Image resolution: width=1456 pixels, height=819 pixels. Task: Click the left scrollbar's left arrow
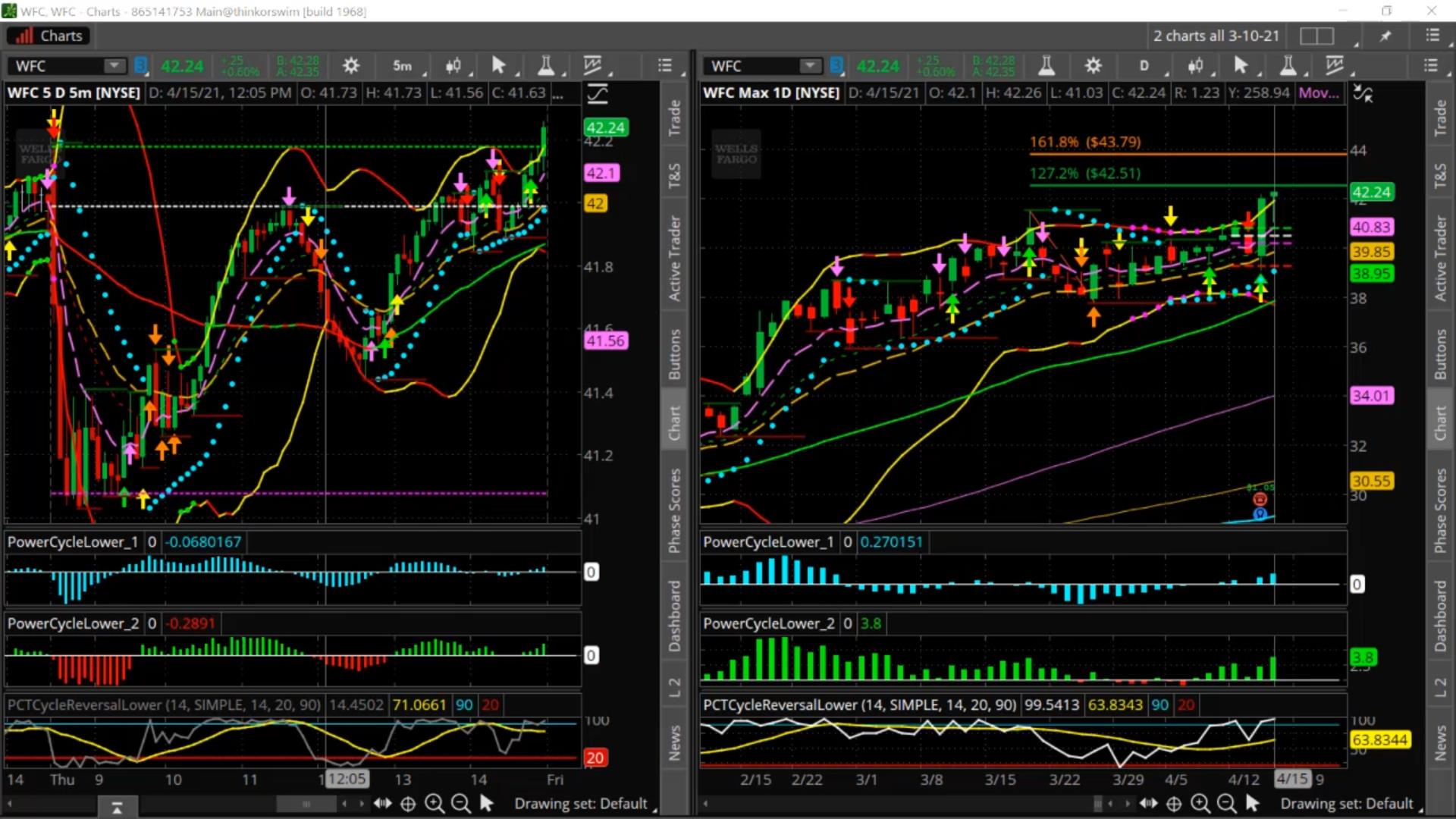coord(10,804)
